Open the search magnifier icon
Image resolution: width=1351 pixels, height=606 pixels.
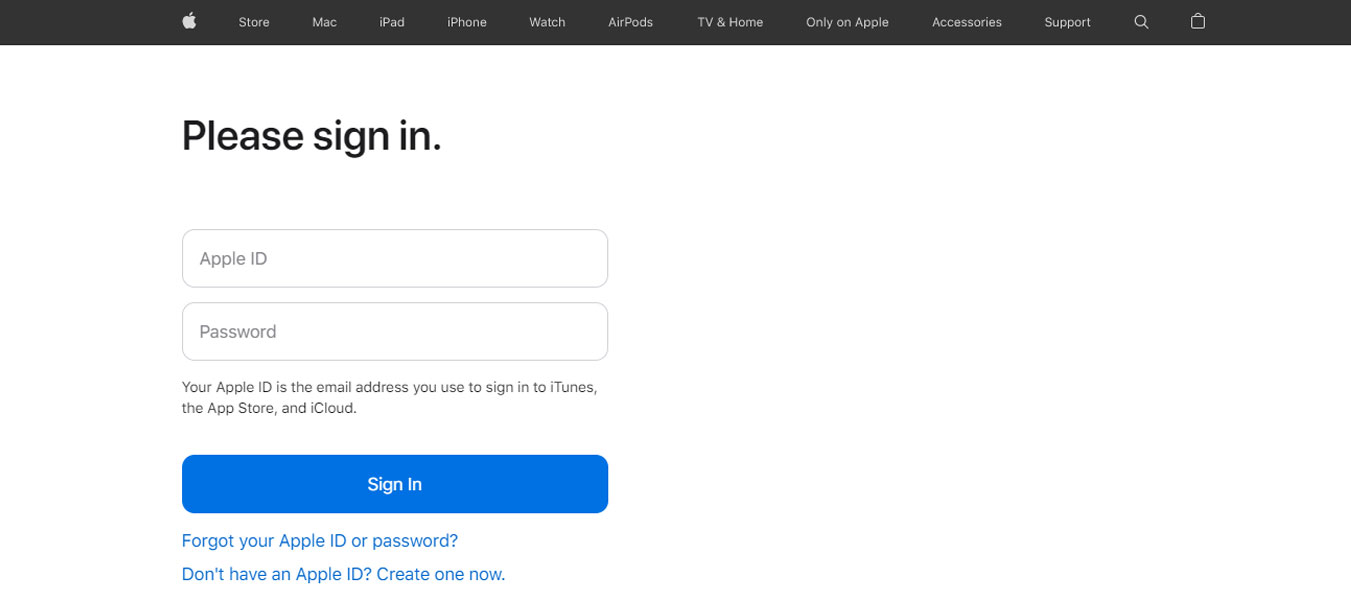click(1141, 22)
